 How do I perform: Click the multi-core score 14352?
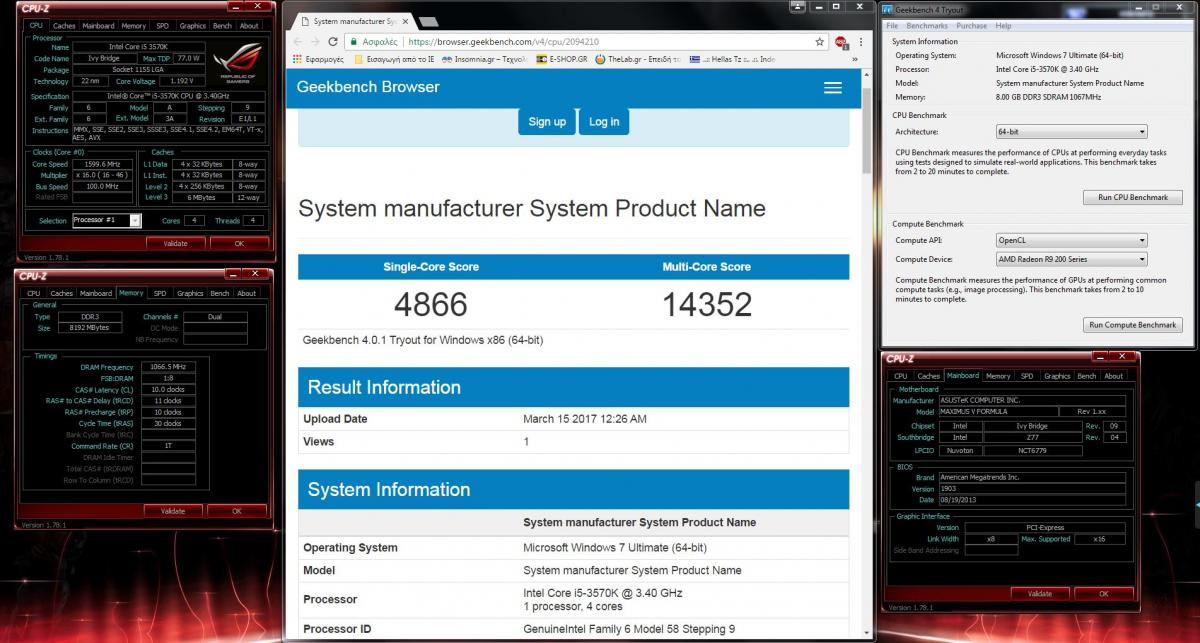pyautogui.click(x=707, y=304)
